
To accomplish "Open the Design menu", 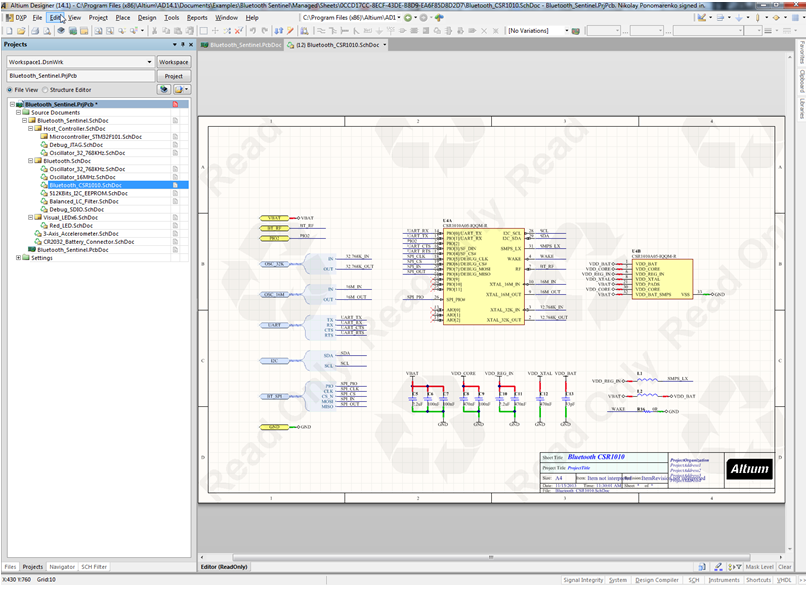I will click(147, 18).
